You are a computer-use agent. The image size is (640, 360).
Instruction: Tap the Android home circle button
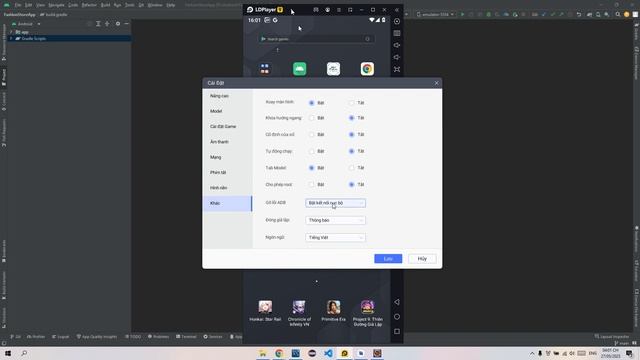tap(397, 317)
